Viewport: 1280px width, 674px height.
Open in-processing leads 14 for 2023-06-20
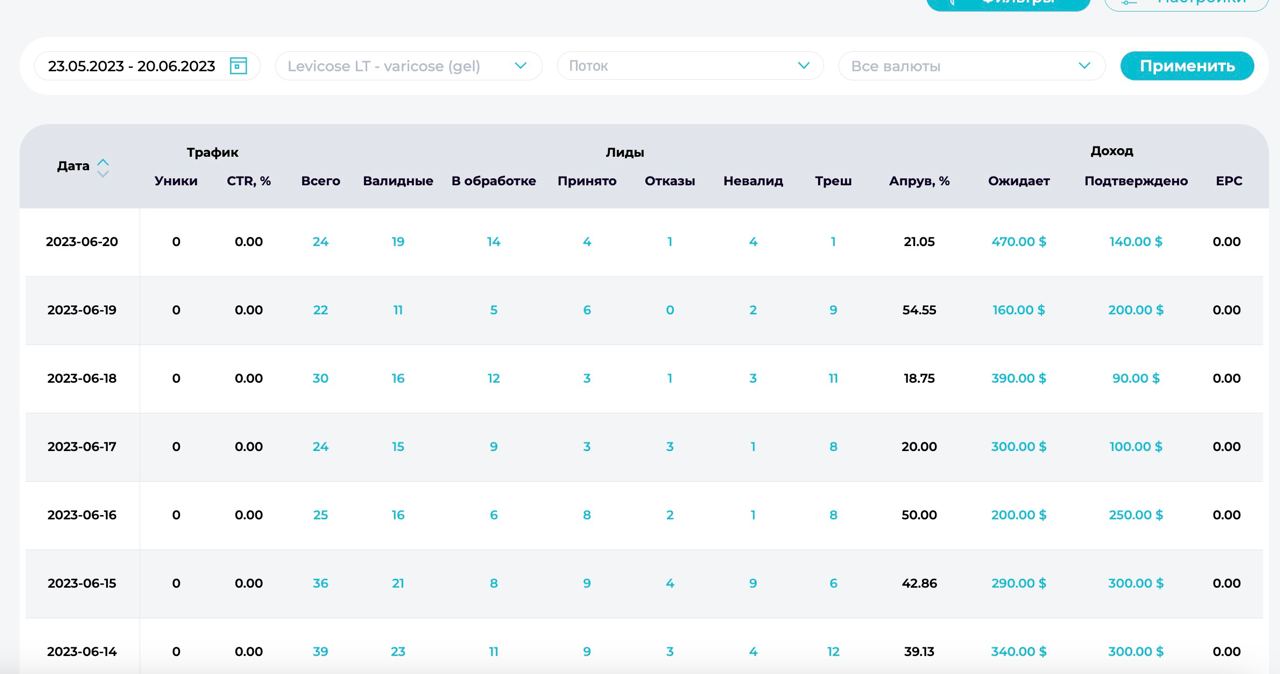click(494, 242)
